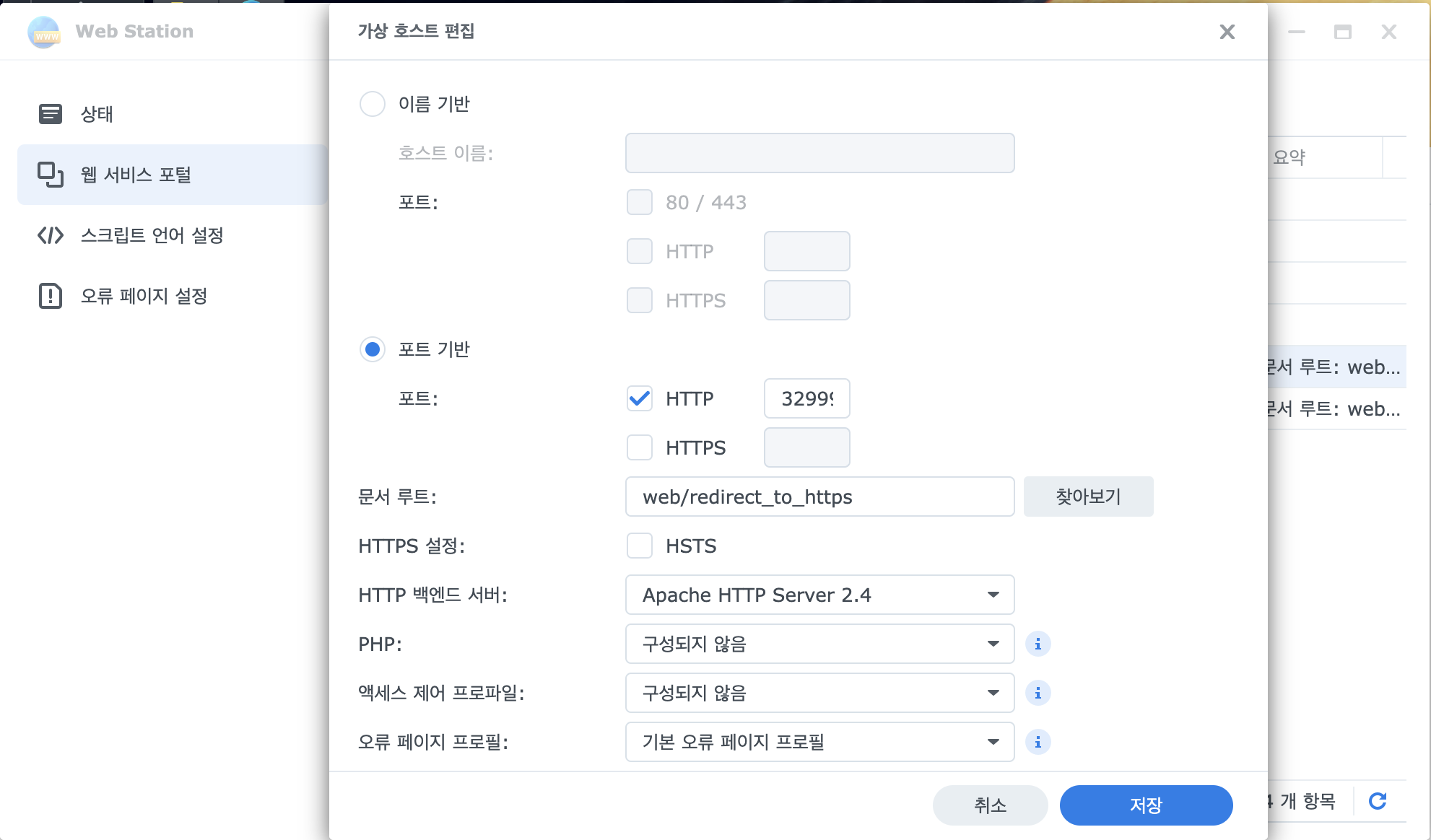The height and width of the screenshot is (840, 1431).
Task: Open the HTTP 백엔드 서버 dropdown
Action: point(819,595)
